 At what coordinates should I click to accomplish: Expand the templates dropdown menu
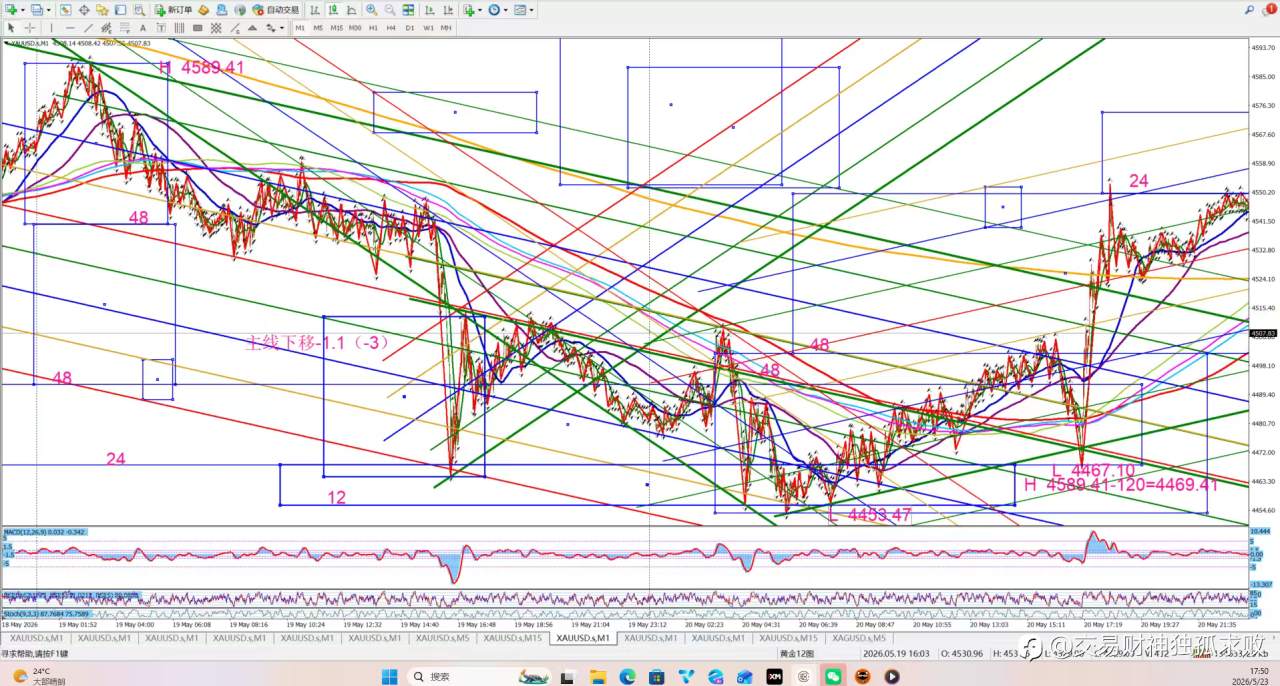[531, 10]
